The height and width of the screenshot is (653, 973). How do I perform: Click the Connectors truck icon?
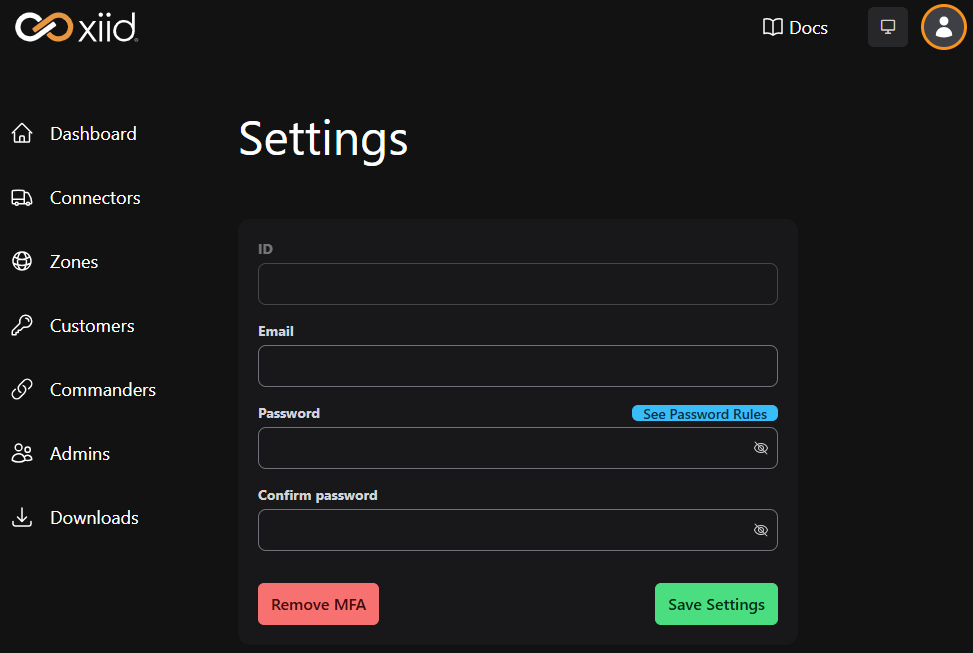point(22,198)
